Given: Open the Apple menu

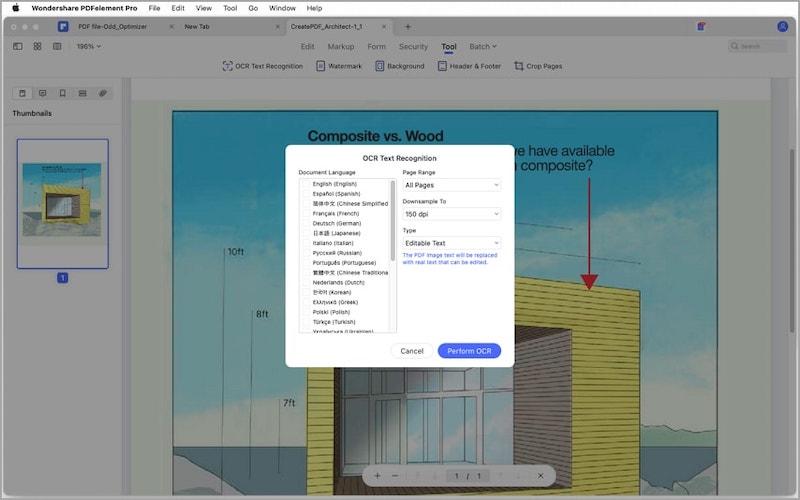Looking at the screenshot, I should pyautogui.click(x=16, y=8).
